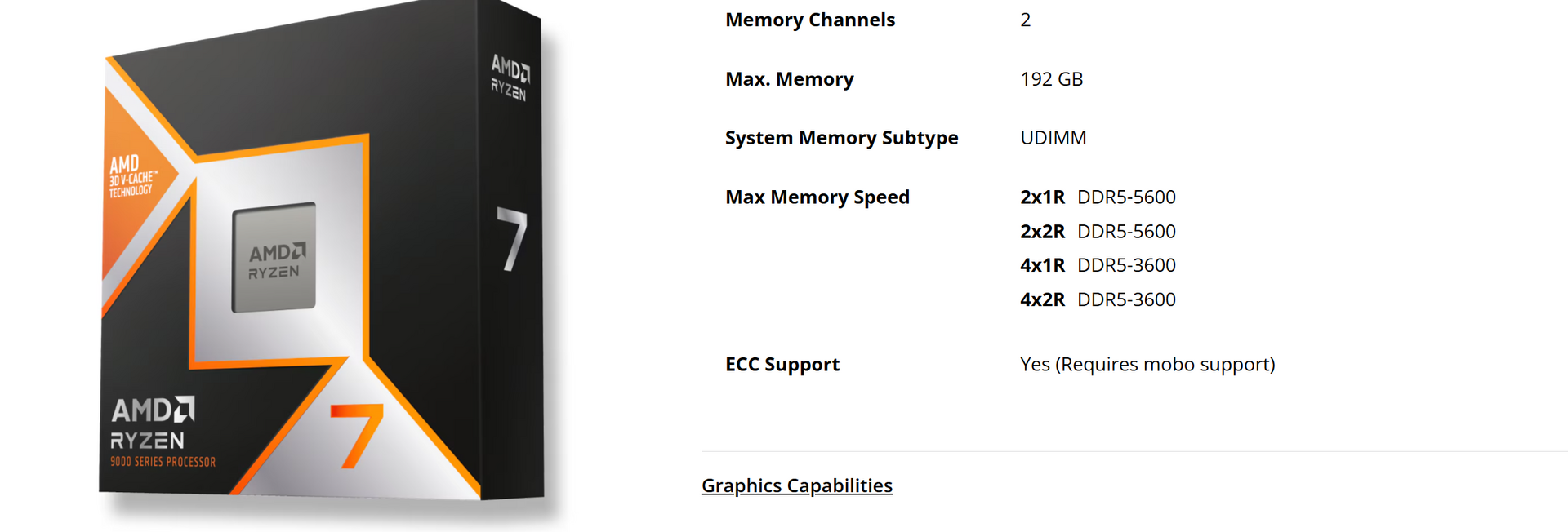Screen dimensions: 1568x532
Task: Click the UDIMM value
Action: point(1053,138)
